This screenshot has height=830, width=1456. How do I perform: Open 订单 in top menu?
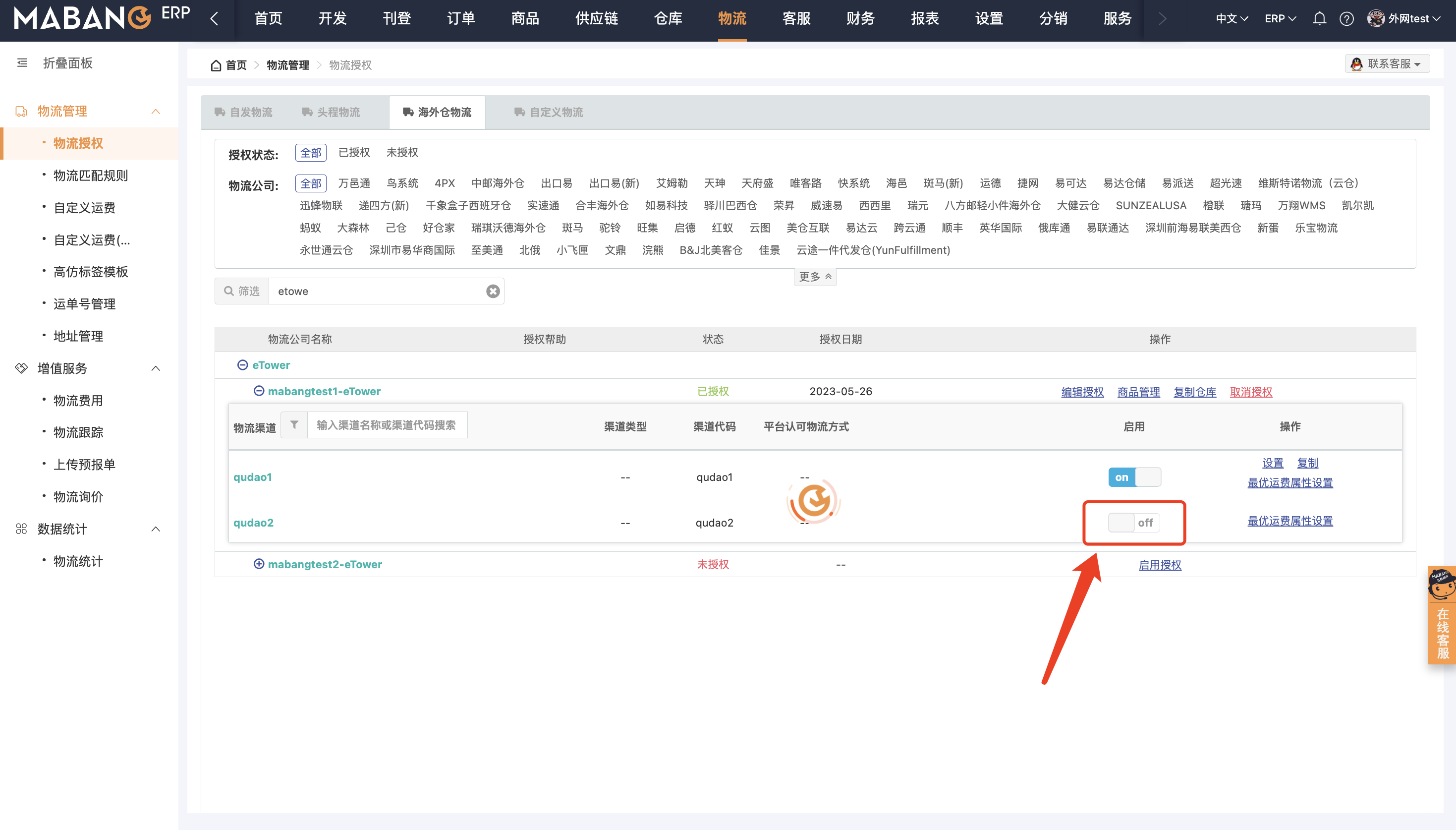461,19
